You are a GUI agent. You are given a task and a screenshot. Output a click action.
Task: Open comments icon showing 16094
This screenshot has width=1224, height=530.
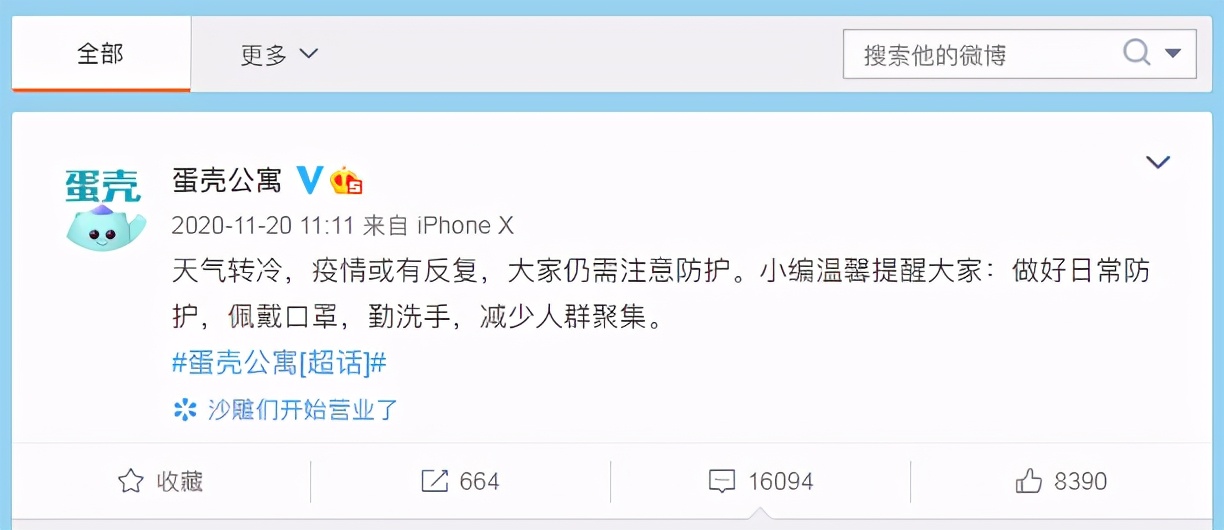tap(722, 482)
